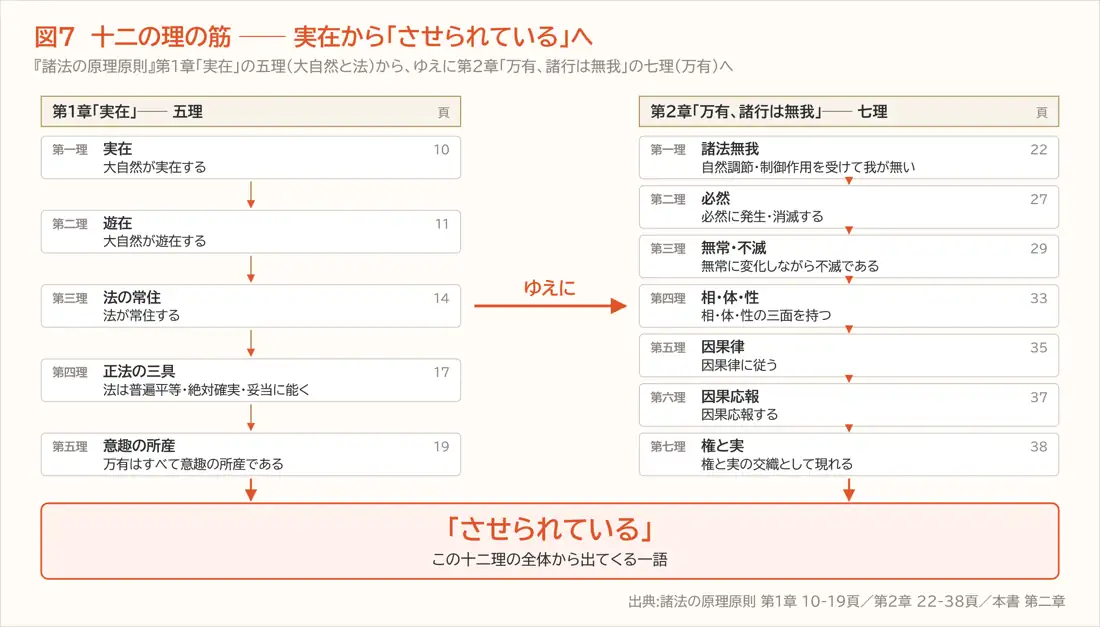Click the 相・体・性 heading

pyautogui.click(x=730, y=297)
